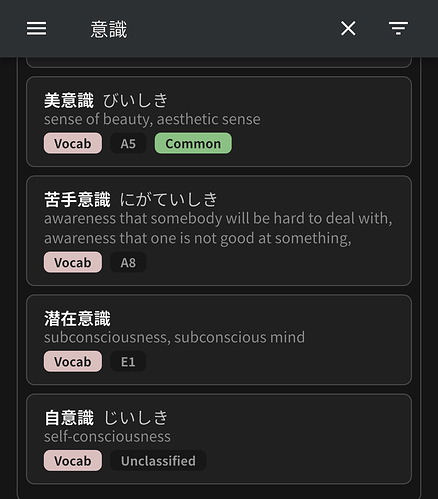Open the hamburger navigation menu
The image size is (438, 499).
point(37,28)
